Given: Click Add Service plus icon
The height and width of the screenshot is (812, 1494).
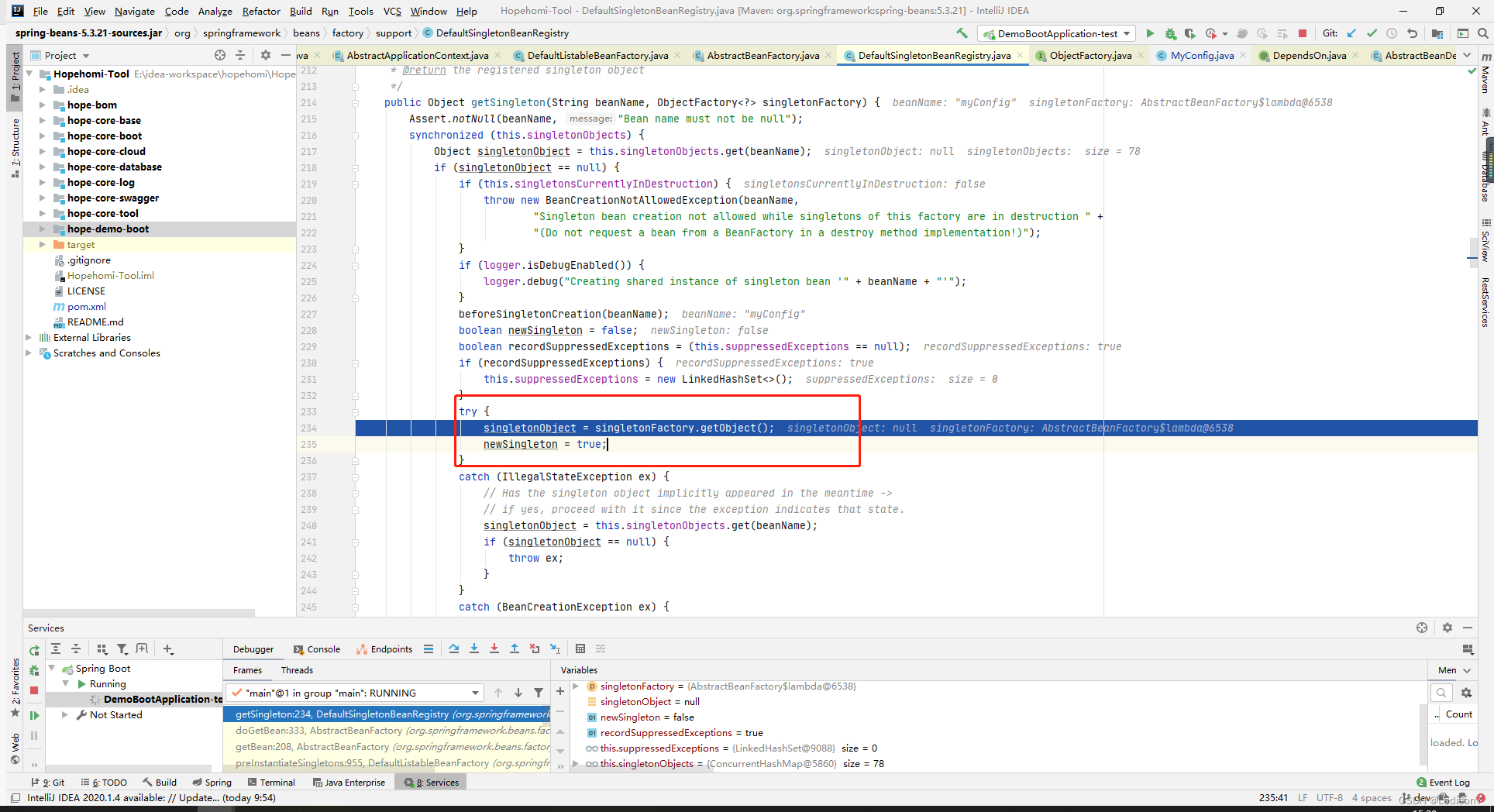Looking at the screenshot, I should [168, 649].
